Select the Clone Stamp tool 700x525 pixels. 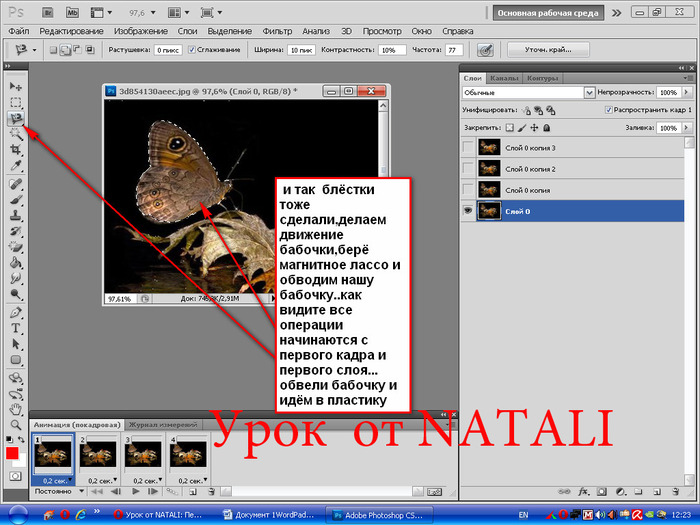click(16, 215)
